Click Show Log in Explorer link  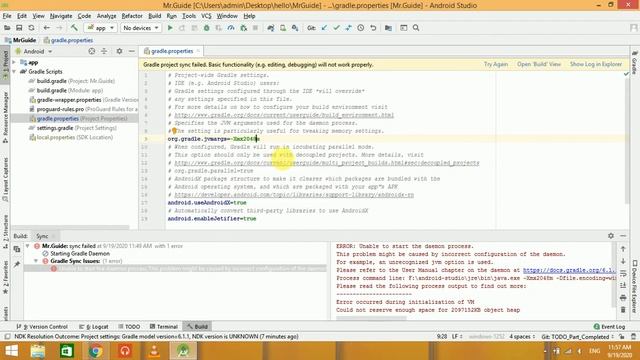(x=596, y=64)
